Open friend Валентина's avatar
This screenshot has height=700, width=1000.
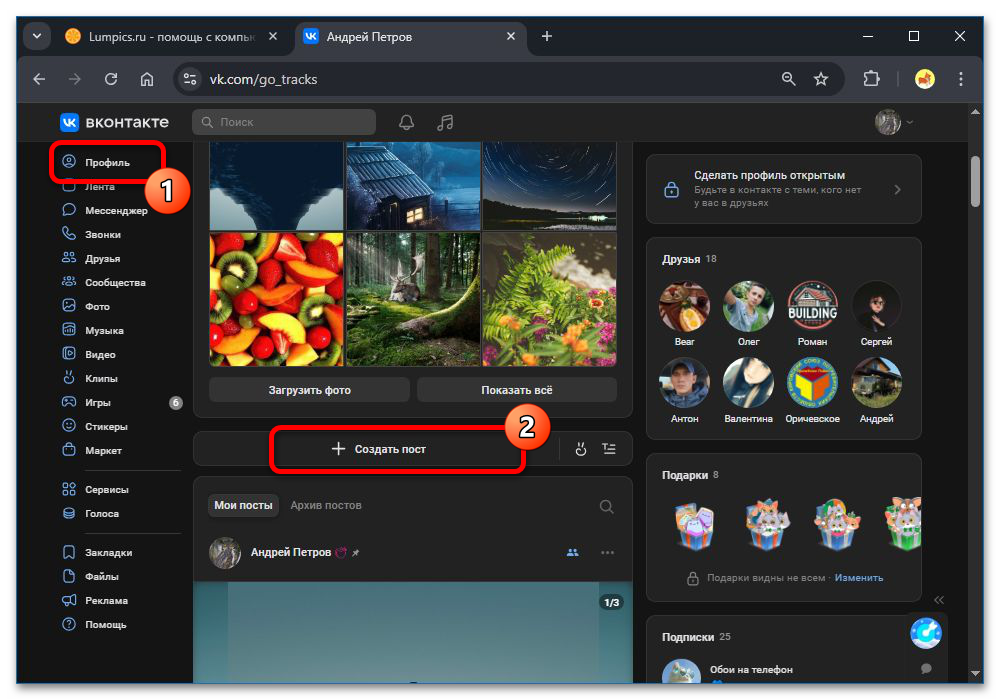coord(748,383)
